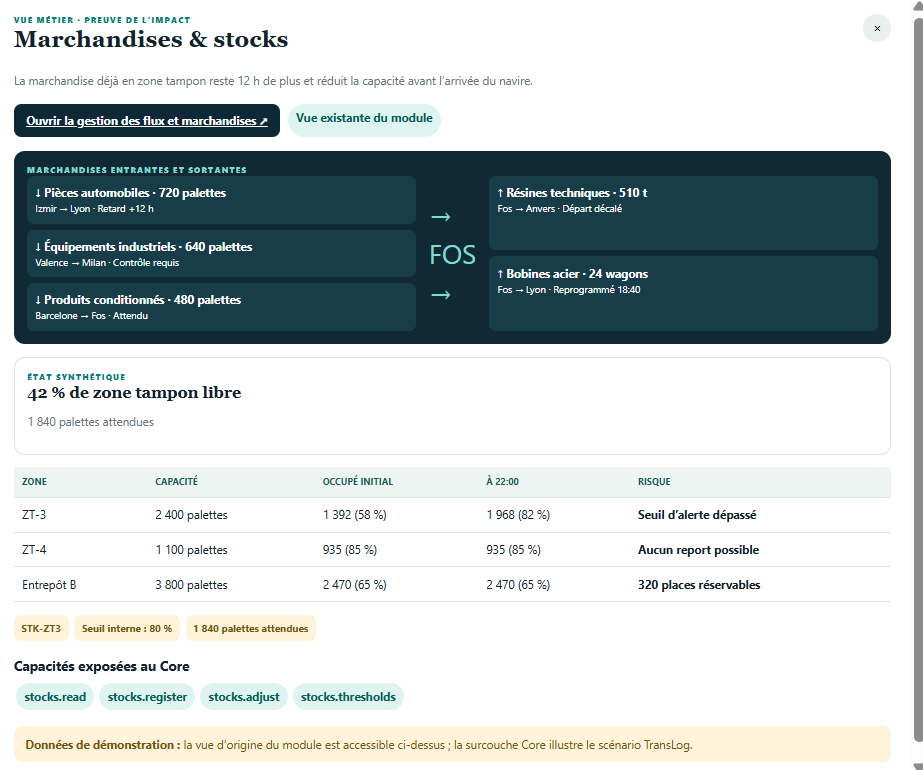Click the Données de démonstration notice
The width and height of the screenshot is (923, 770).
452,745
